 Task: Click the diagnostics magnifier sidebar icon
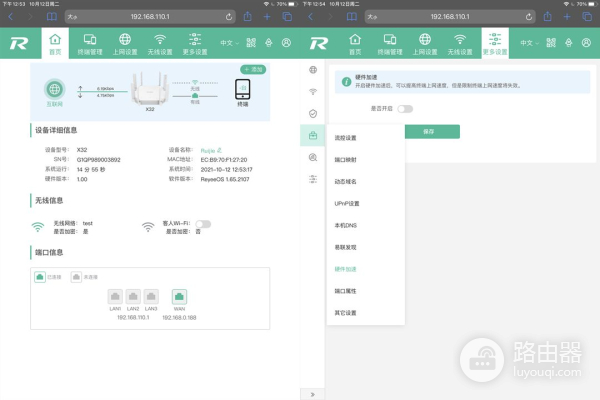click(313, 157)
